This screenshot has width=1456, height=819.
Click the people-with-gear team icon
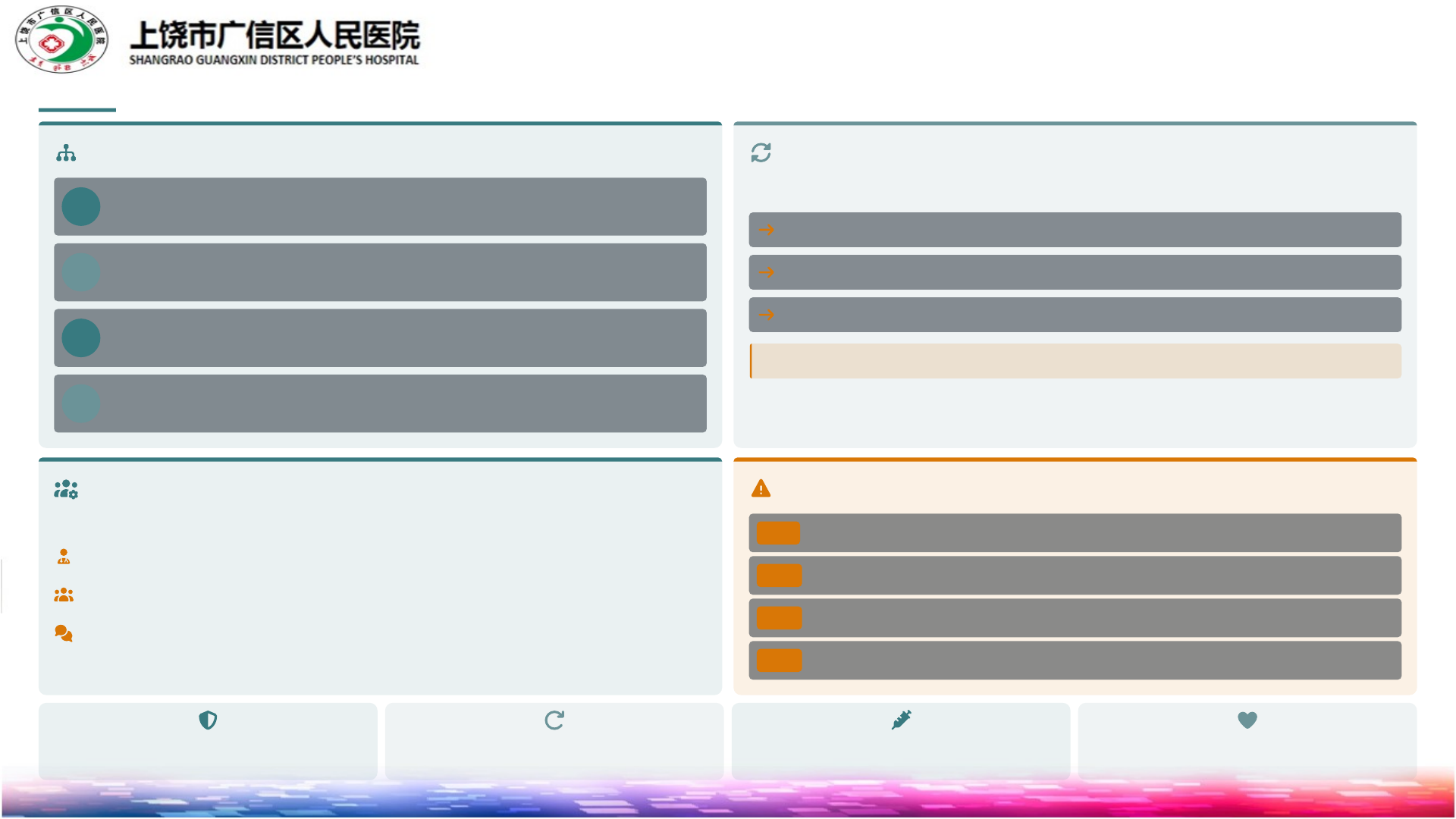pos(66,489)
